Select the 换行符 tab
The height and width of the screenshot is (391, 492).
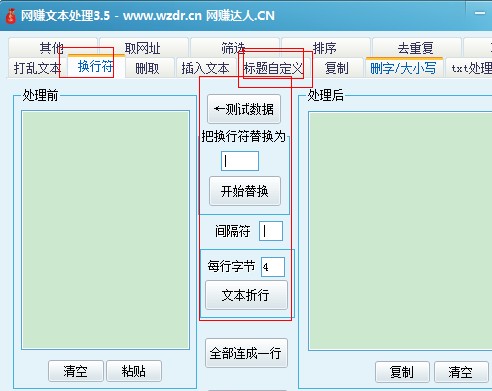coord(96,66)
